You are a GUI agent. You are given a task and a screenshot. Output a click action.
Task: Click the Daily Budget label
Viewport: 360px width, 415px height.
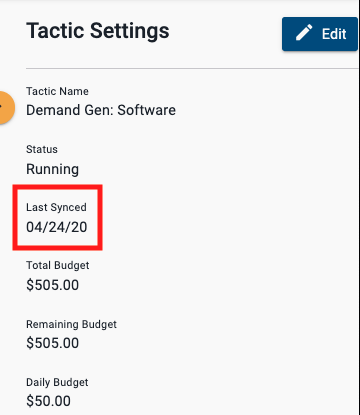(x=57, y=382)
